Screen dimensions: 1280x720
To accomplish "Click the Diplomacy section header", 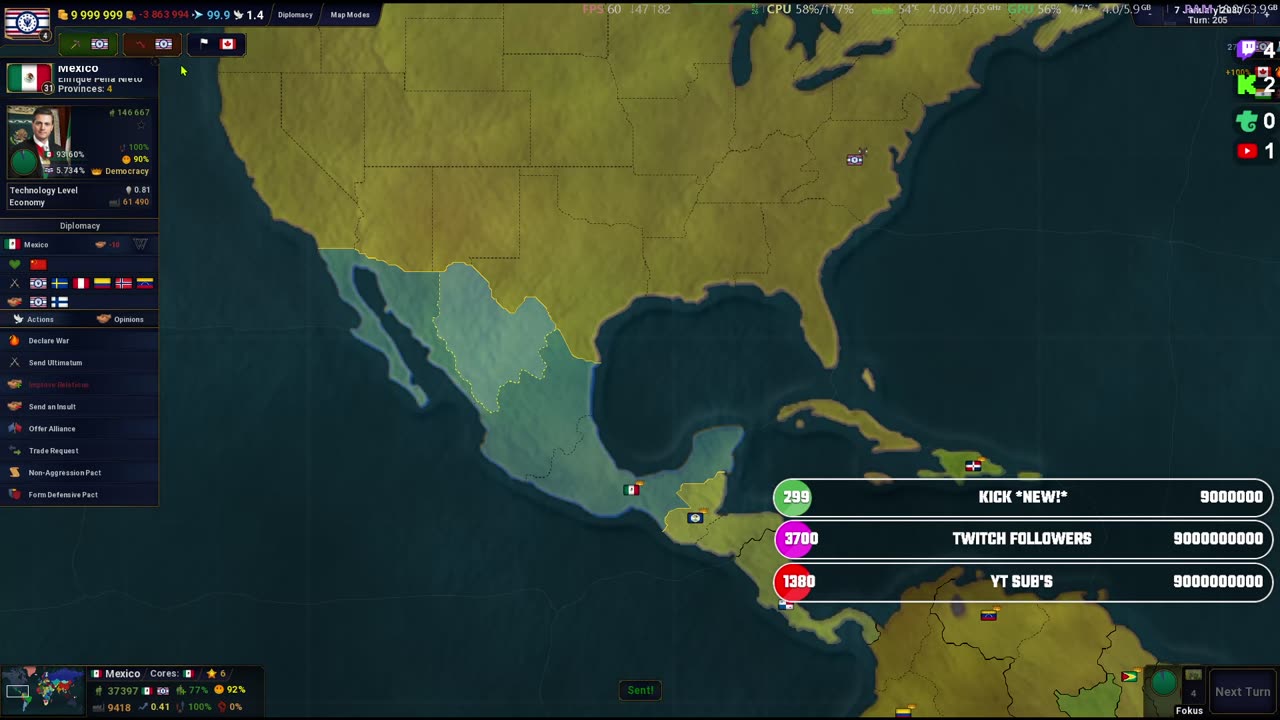I will coord(80,226).
